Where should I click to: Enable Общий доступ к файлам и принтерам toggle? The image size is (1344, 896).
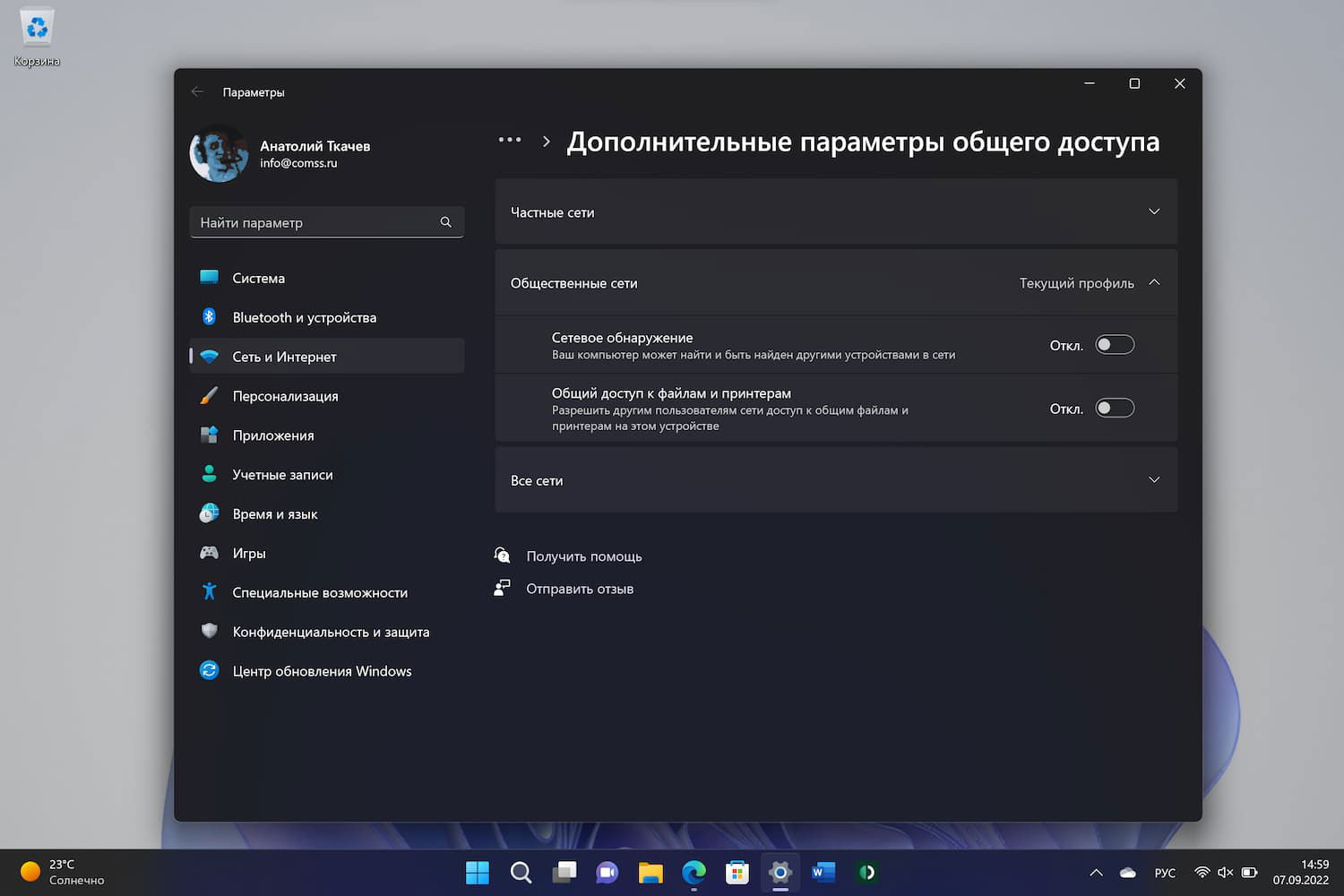(1115, 409)
